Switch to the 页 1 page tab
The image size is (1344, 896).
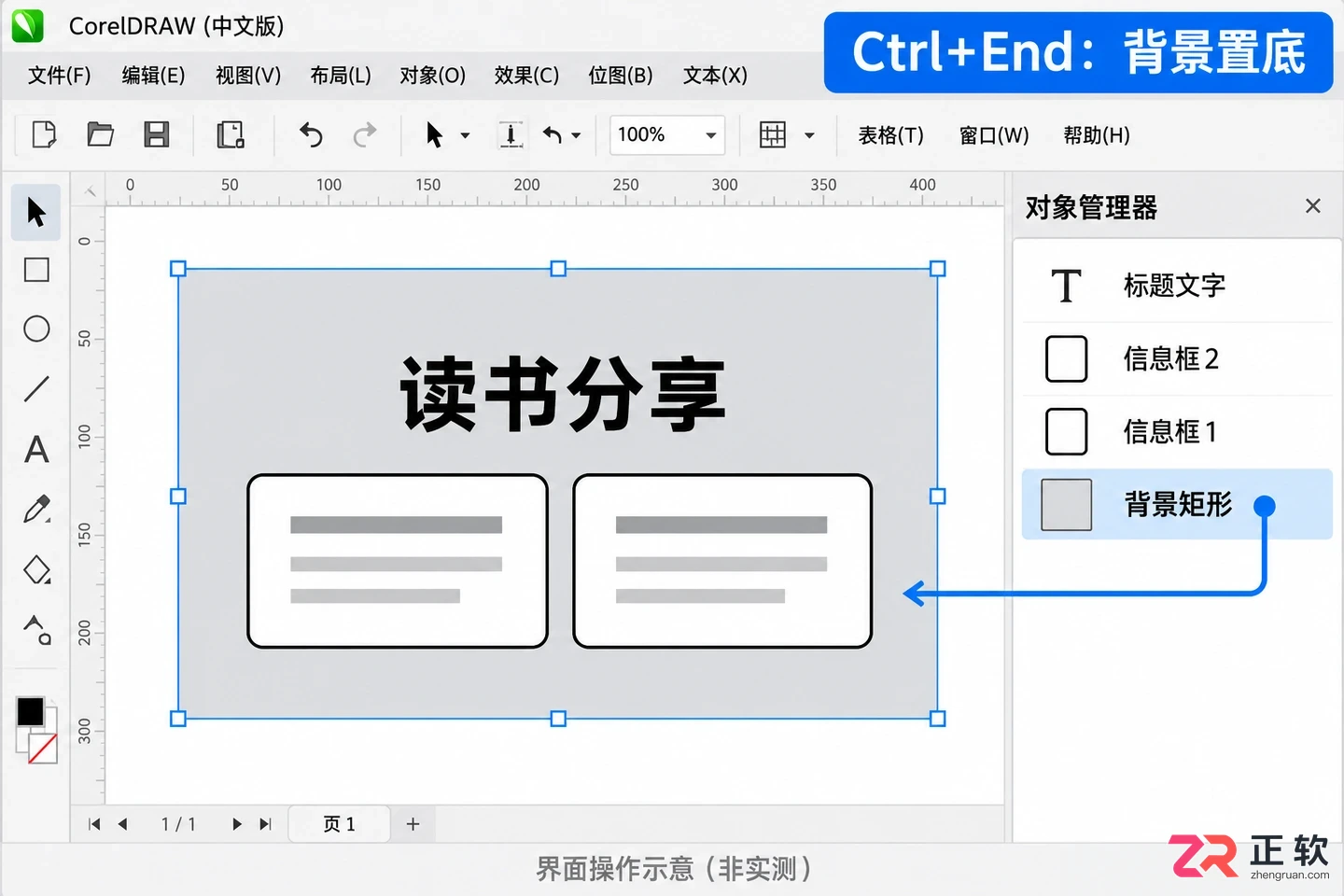(x=339, y=824)
